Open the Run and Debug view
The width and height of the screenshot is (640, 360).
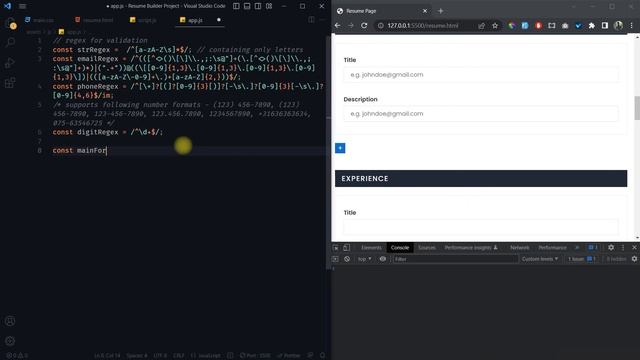10,63
